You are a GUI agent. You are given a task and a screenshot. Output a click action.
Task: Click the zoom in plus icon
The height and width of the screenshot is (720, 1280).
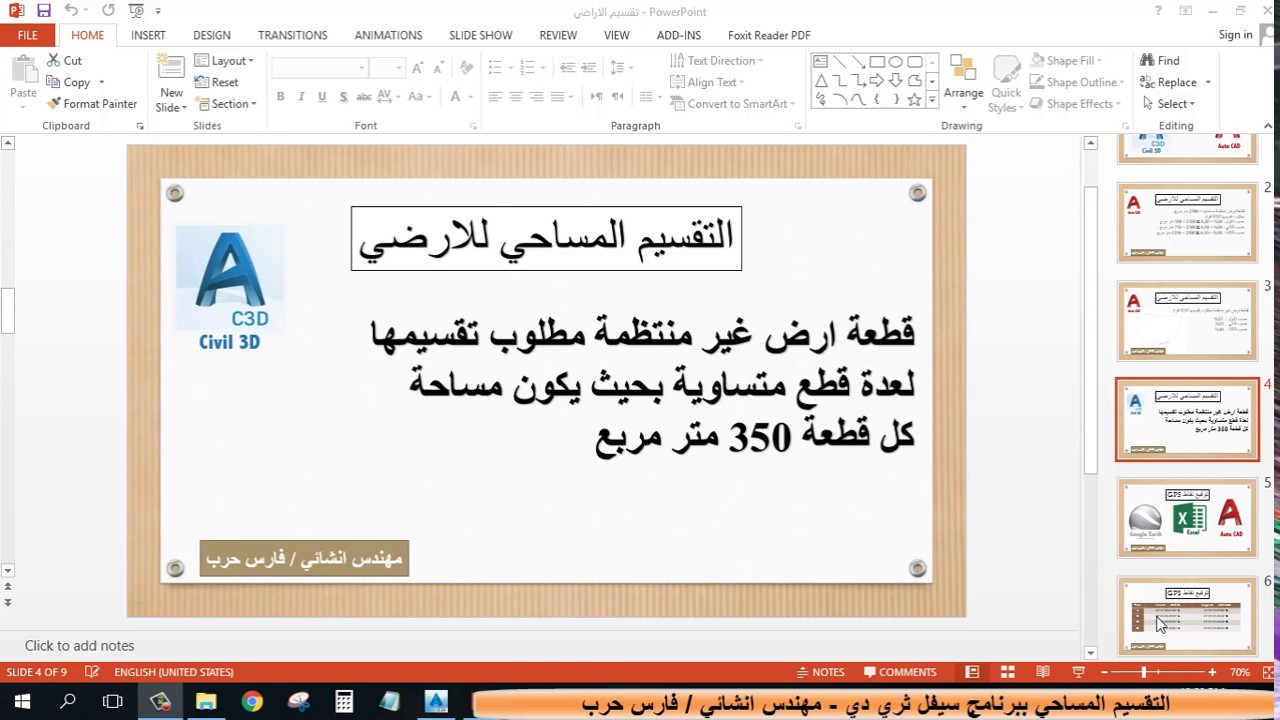[1212, 672]
